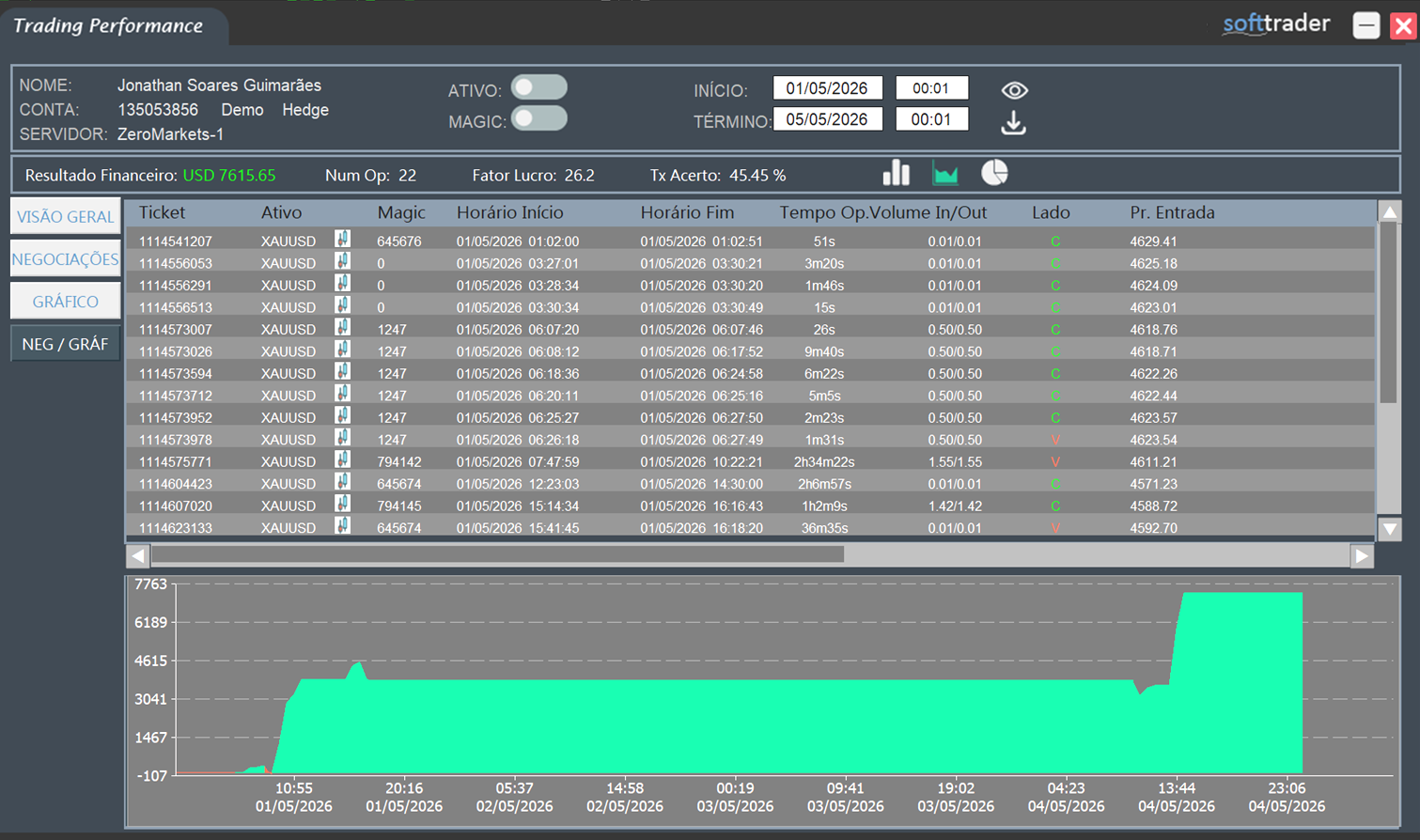Click volume value 1.42/1.42
1420x840 pixels.
tap(955, 506)
